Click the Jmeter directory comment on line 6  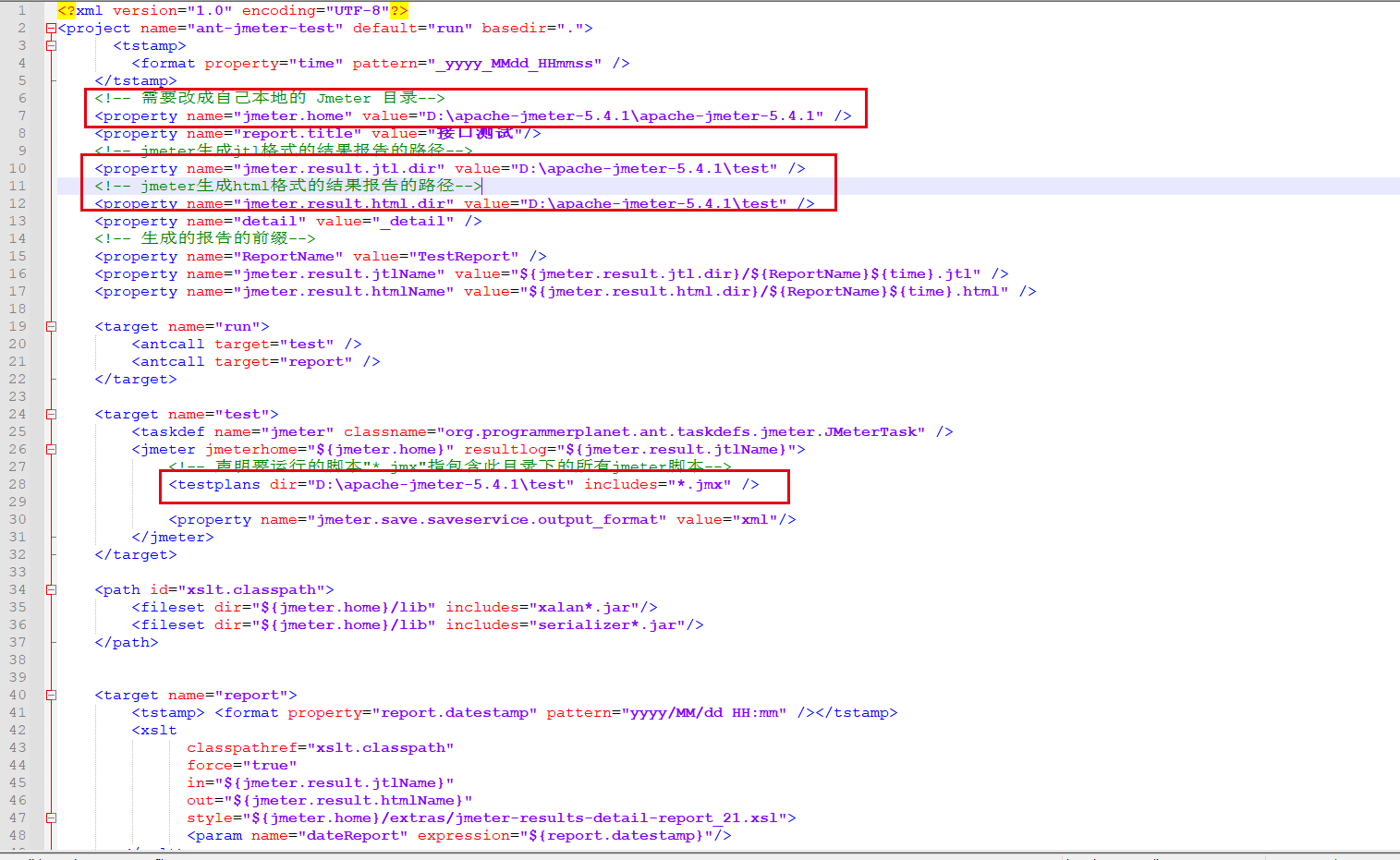click(x=269, y=98)
